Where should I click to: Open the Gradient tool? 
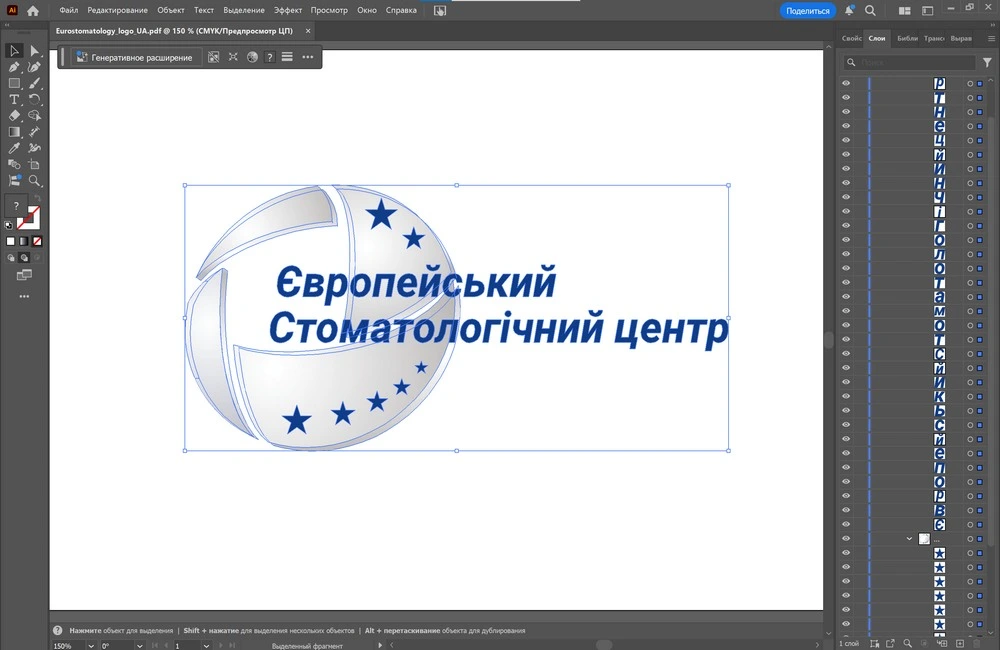pyautogui.click(x=14, y=131)
